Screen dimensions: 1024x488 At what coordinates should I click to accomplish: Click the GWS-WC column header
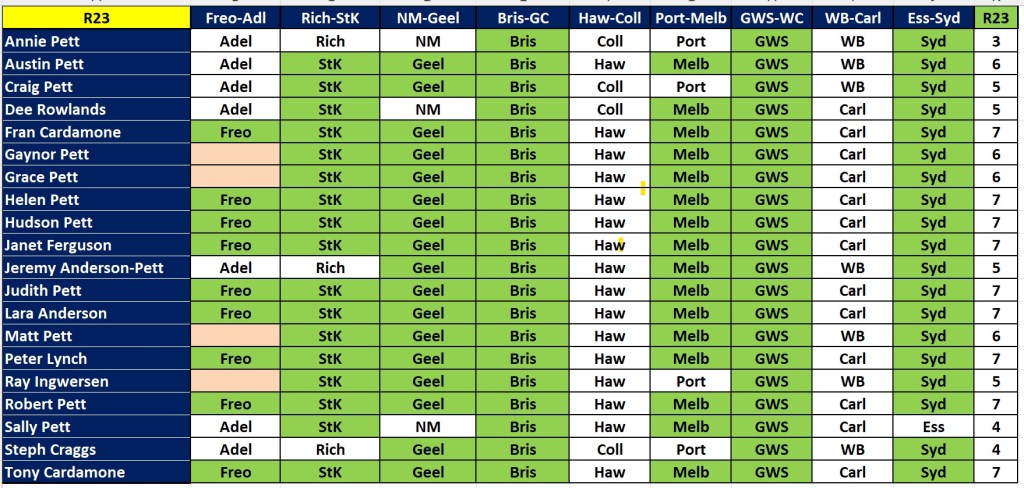tap(771, 18)
